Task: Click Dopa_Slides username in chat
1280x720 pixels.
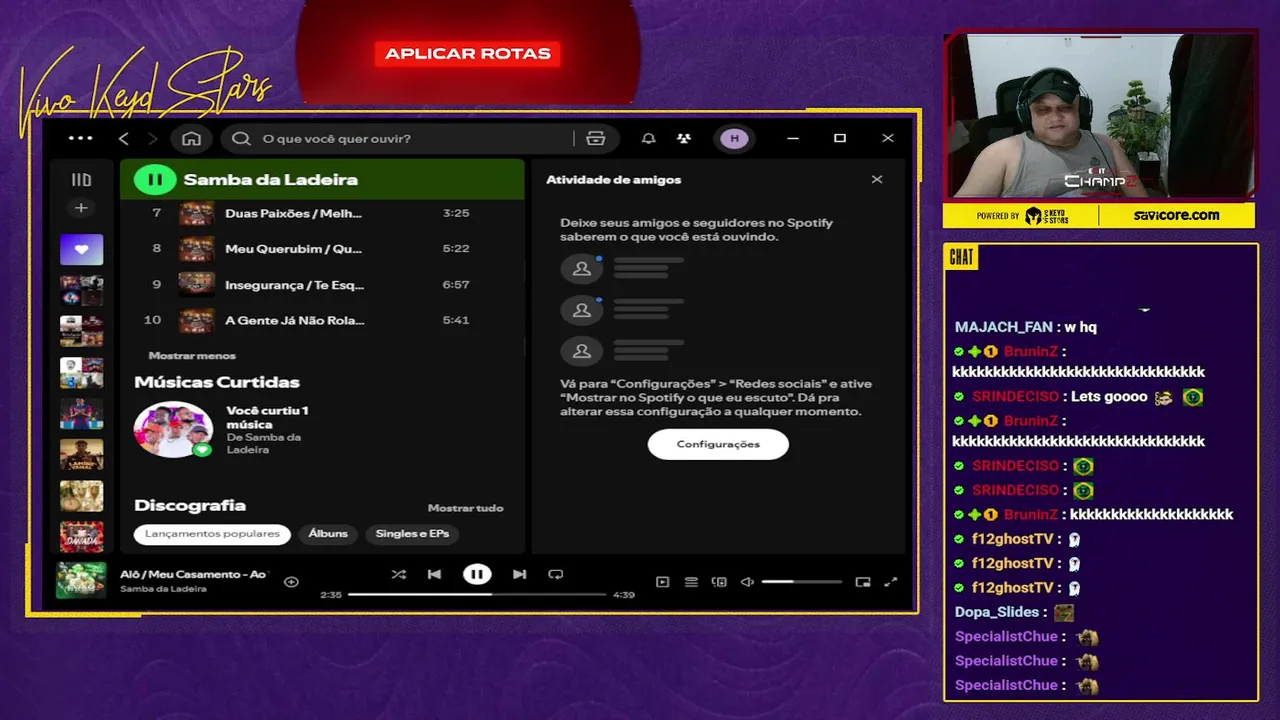Action: tap(997, 612)
